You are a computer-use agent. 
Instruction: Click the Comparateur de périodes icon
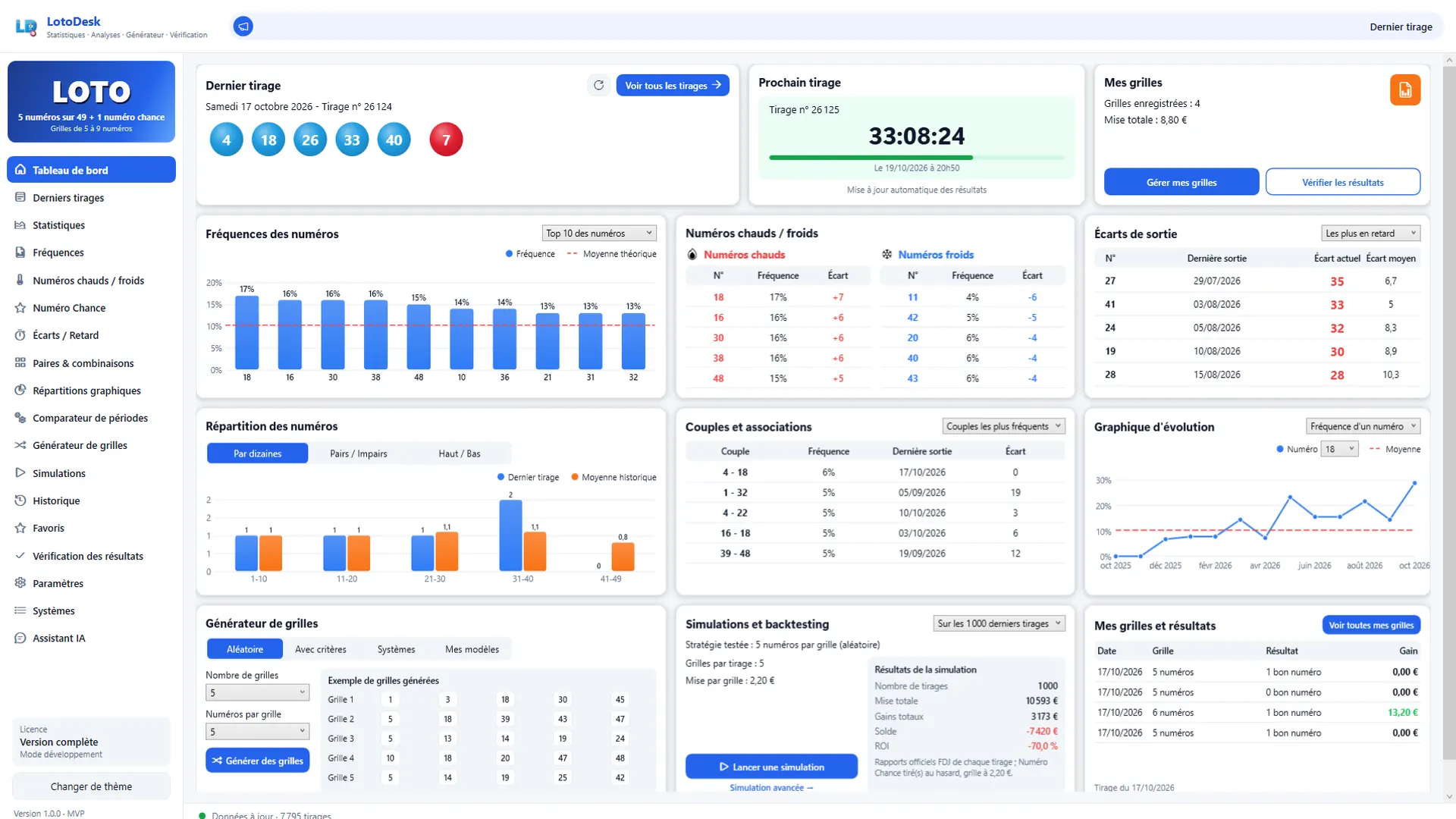click(20, 418)
